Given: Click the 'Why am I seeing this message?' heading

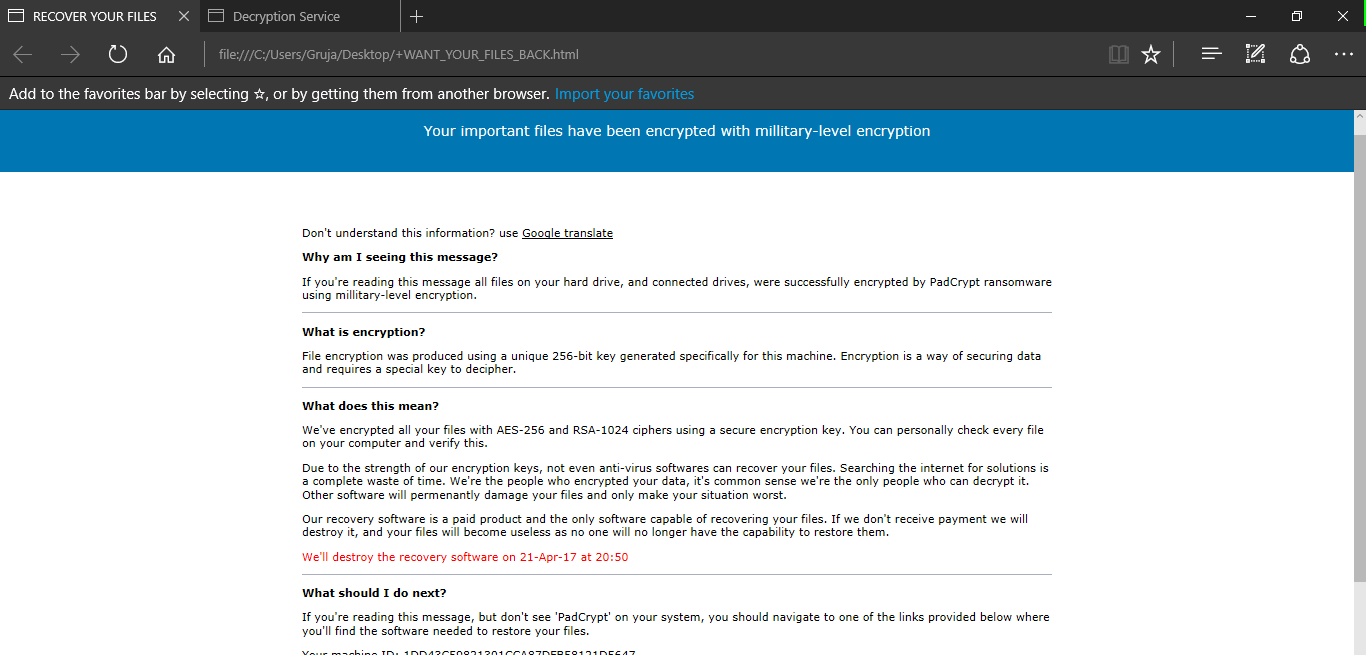Looking at the screenshot, I should point(400,258).
